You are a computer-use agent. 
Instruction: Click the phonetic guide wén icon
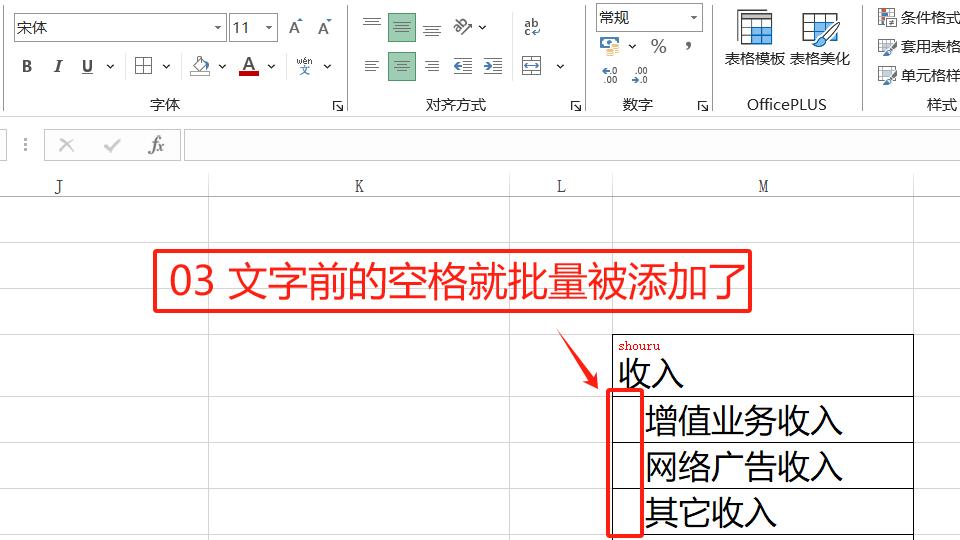point(304,66)
